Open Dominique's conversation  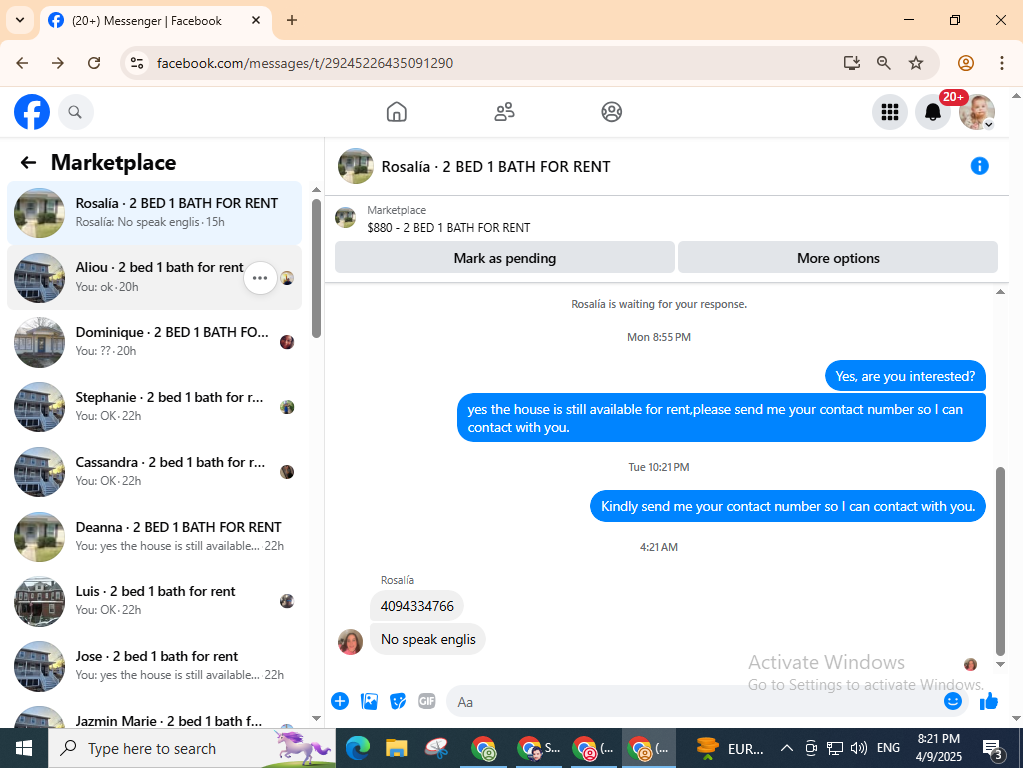point(154,342)
